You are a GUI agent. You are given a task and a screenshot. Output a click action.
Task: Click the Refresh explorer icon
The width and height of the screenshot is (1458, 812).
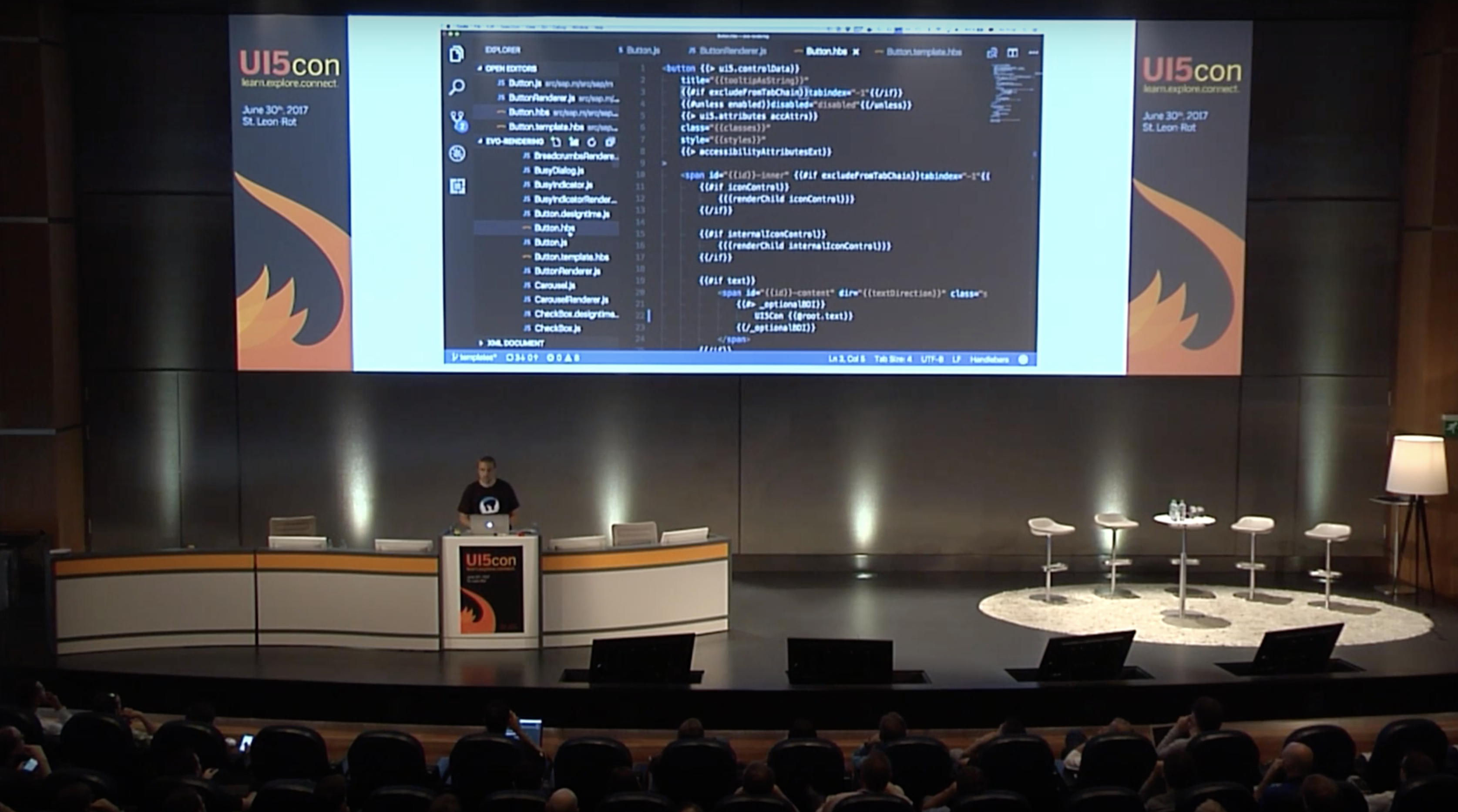click(x=591, y=142)
